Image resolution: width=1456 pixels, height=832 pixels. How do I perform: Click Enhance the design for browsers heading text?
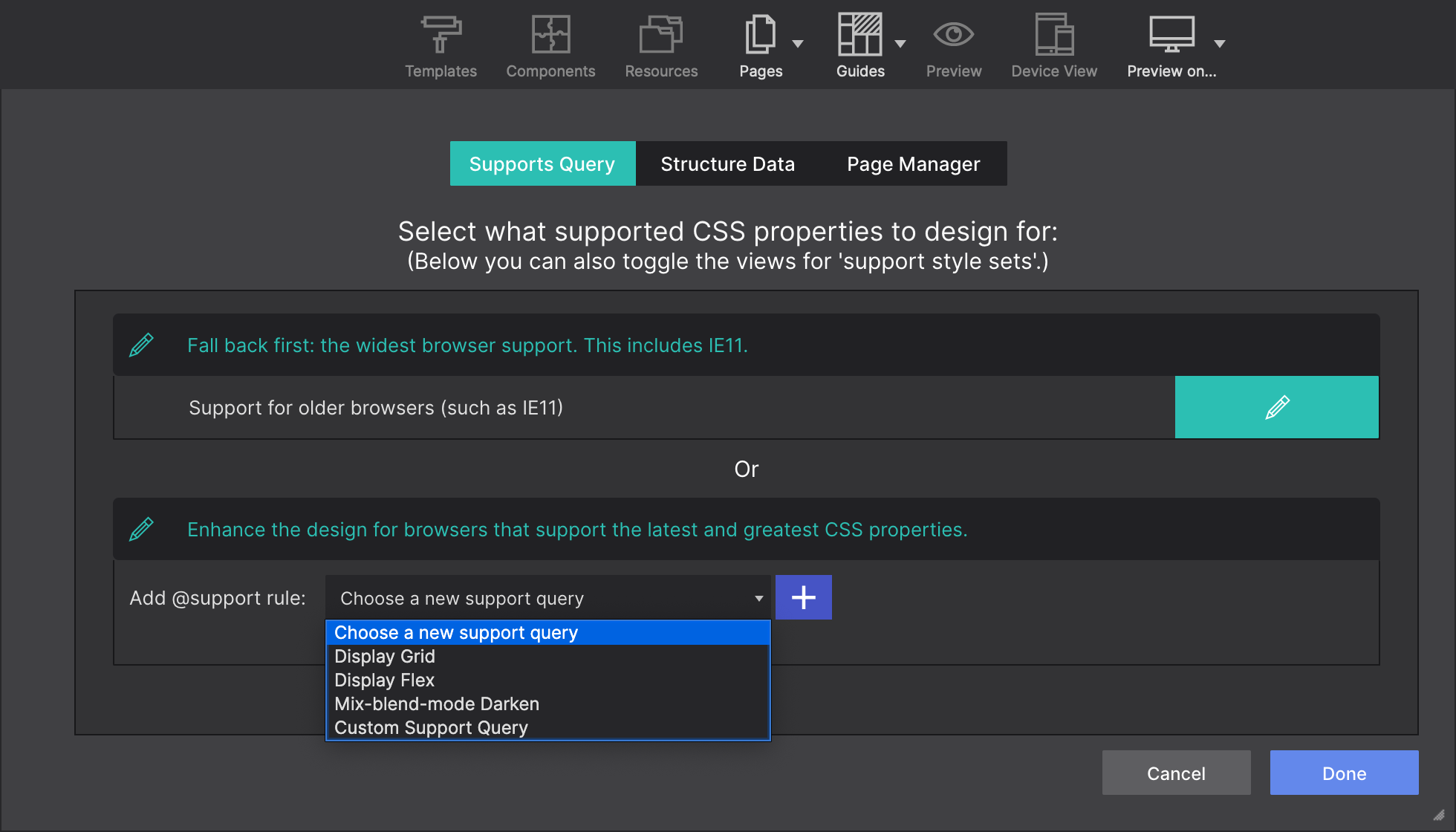577,530
